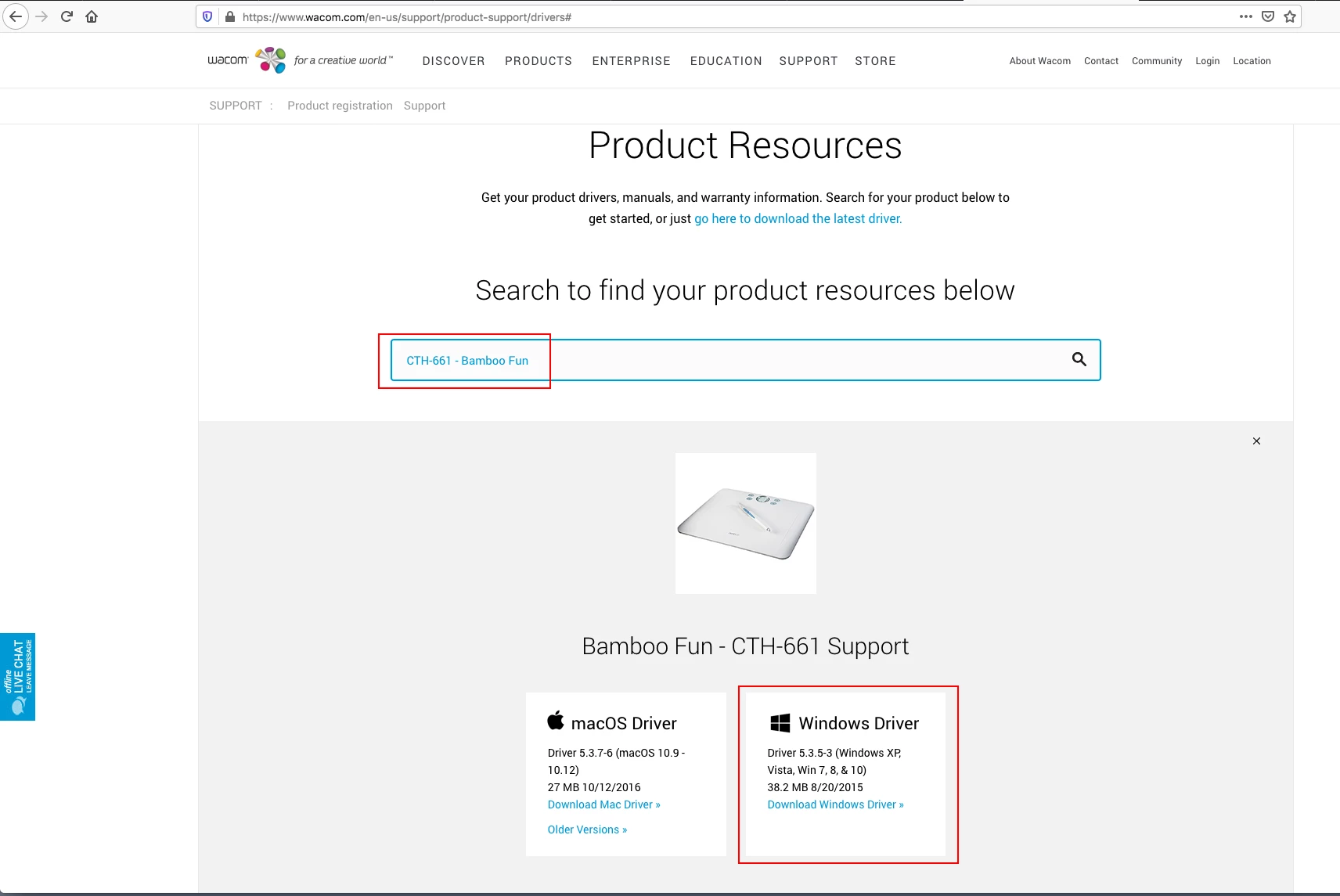Click the Apple logo in macOS Driver
The width and height of the screenshot is (1340, 896).
pos(556,721)
